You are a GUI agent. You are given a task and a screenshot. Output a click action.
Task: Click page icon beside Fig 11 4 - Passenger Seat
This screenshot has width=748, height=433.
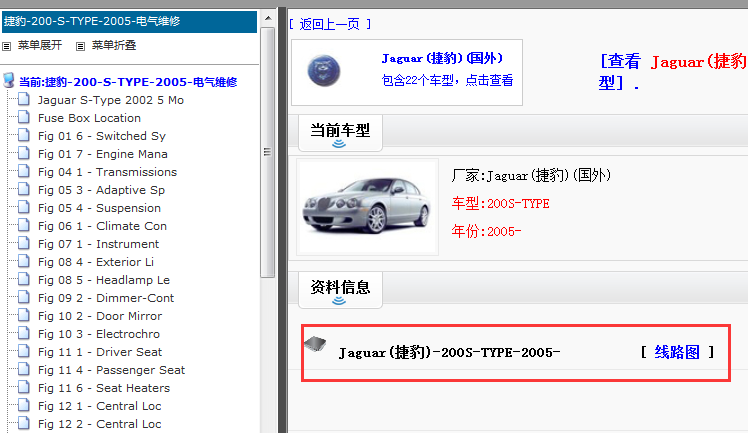(23, 369)
